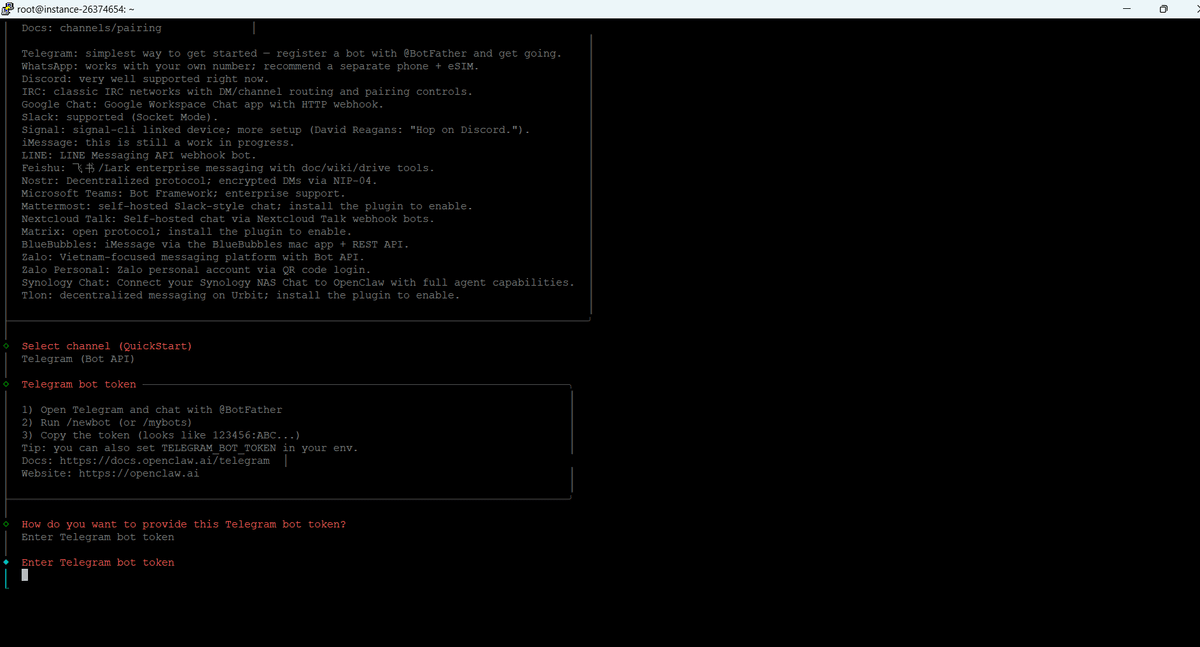Click the blinking cursor at token input
Screen dimensions: 1200x647
(x=25, y=575)
